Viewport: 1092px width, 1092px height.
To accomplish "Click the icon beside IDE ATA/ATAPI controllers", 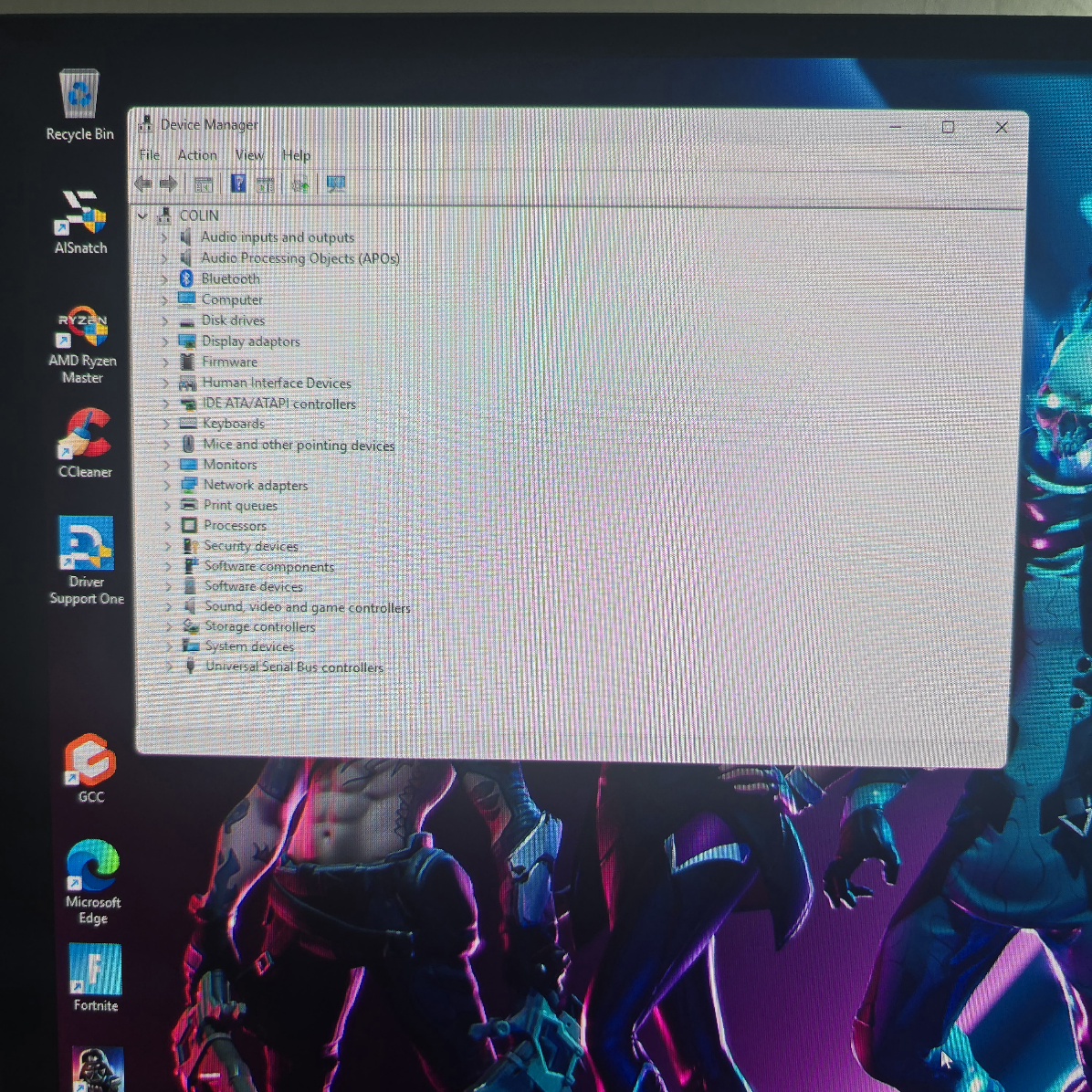I will tap(188, 404).
